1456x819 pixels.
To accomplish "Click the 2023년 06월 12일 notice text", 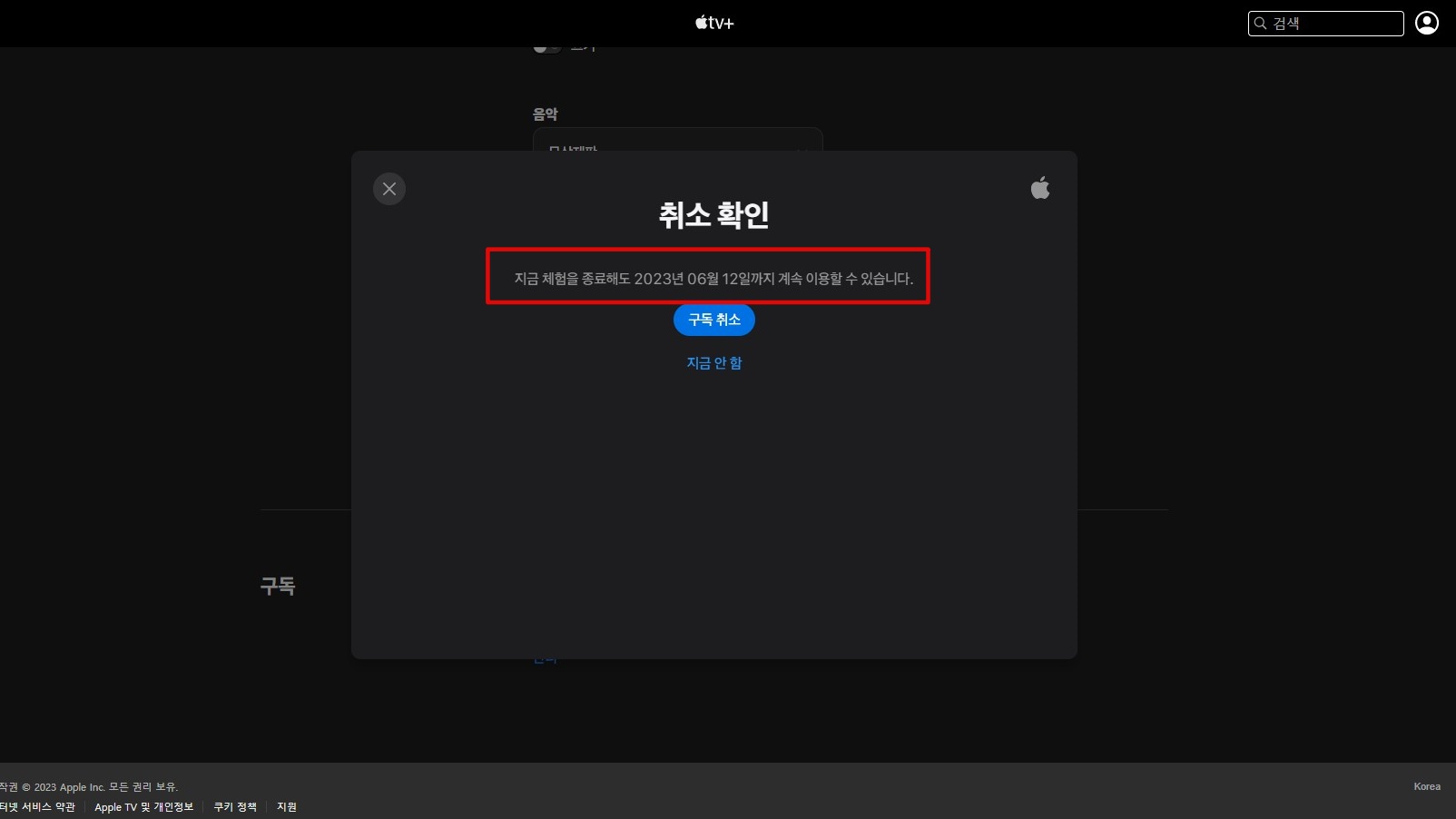I will coord(713,279).
